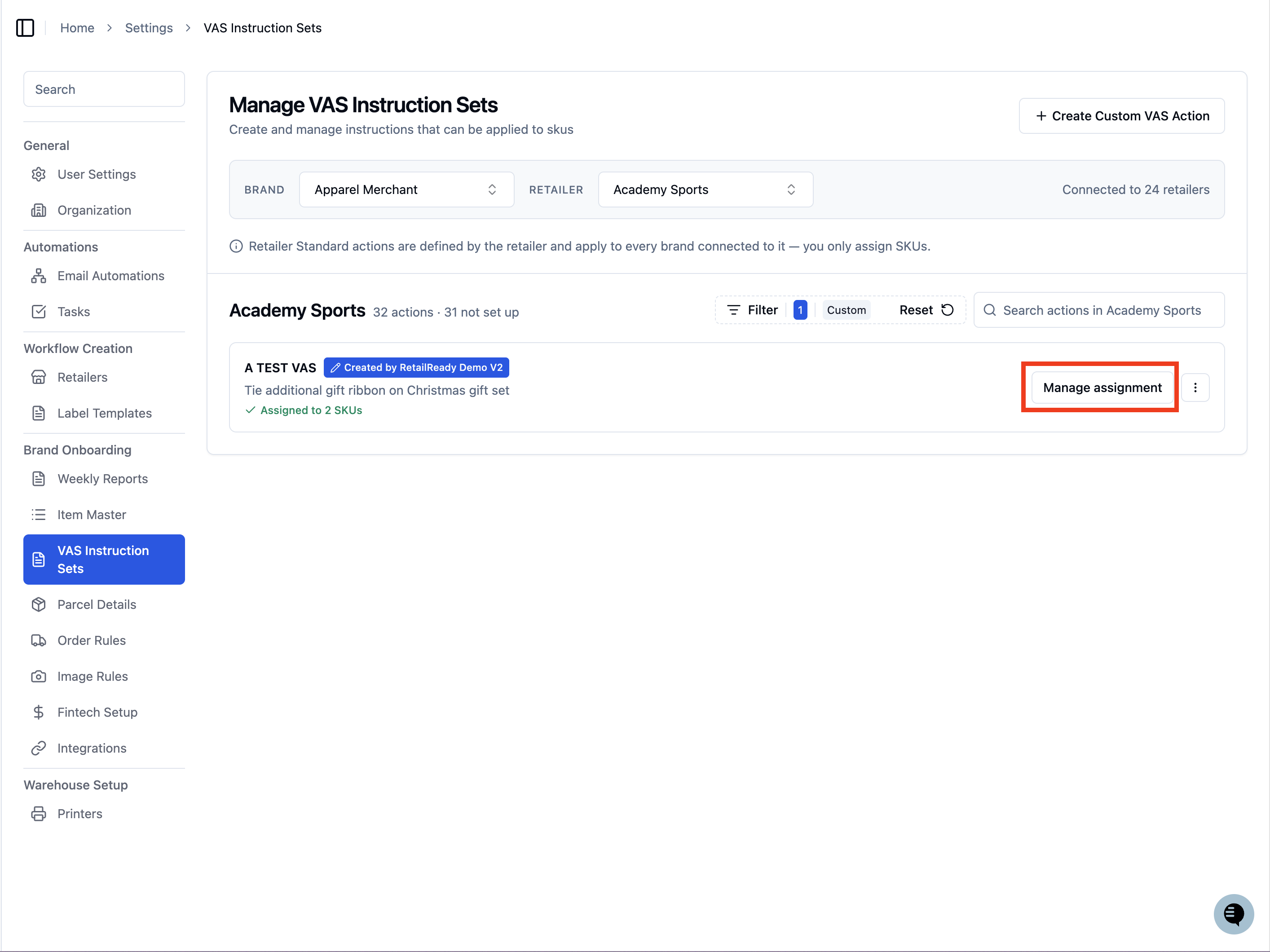Screen dimensions: 1270x952
Task: Go to Settings breadcrumb
Action: pyautogui.click(x=149, y=27)
